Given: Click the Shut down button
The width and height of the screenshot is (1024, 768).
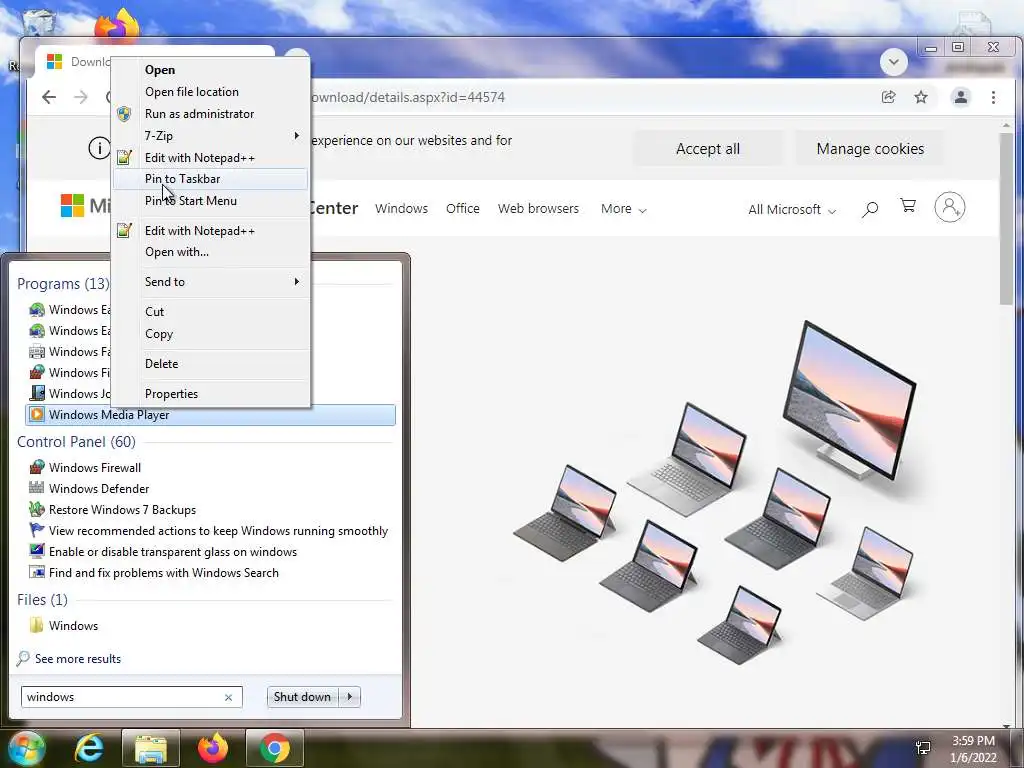Looking at the screenshot, I should (302, 697).
